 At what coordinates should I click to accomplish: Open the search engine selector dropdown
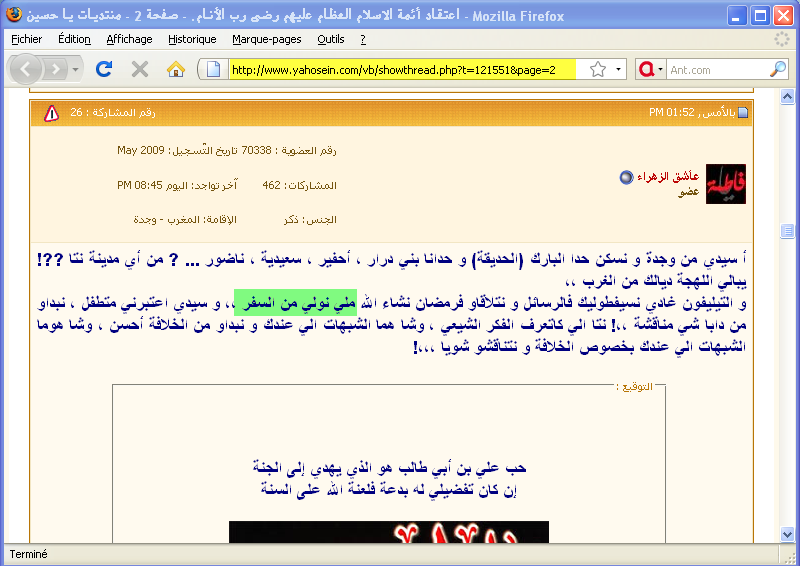651,69
